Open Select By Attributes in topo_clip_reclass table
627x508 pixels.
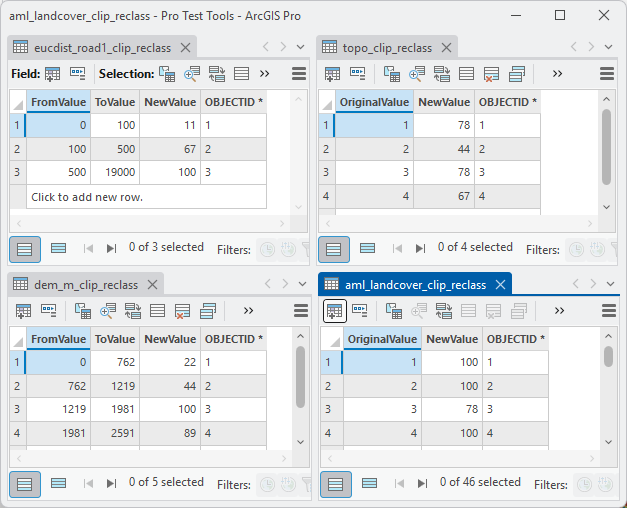coord(392,74)
